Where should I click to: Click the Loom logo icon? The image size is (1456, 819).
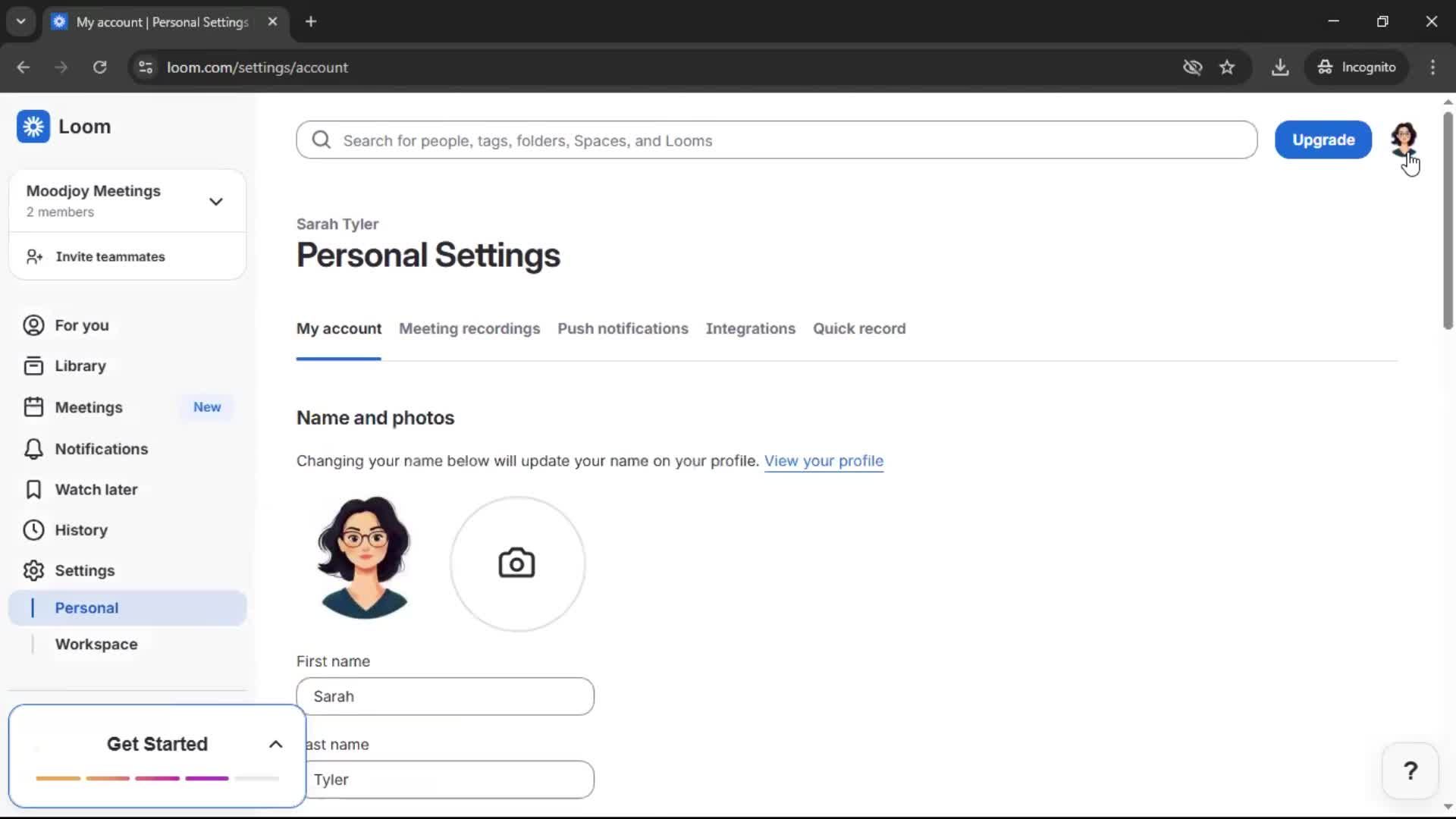33,126
